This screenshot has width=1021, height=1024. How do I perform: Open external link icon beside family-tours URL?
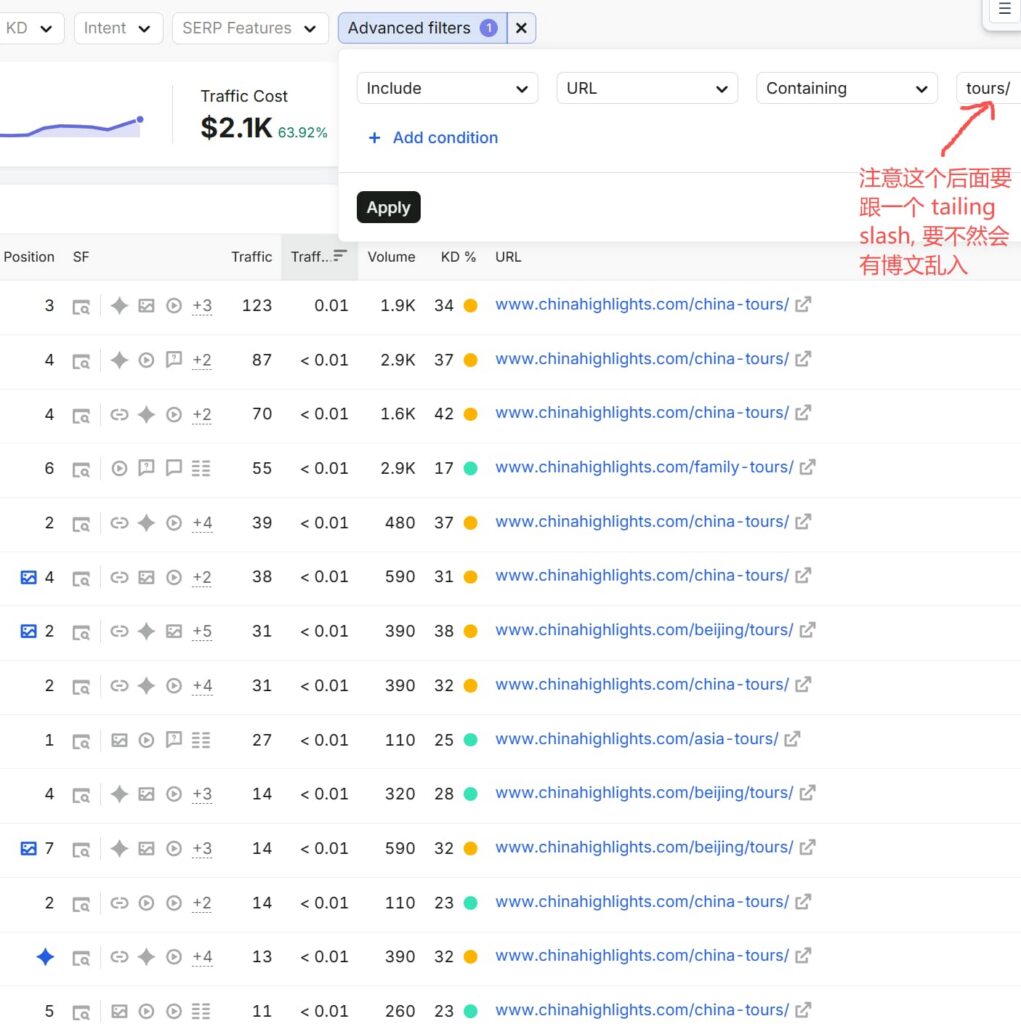tap(807, 468)
